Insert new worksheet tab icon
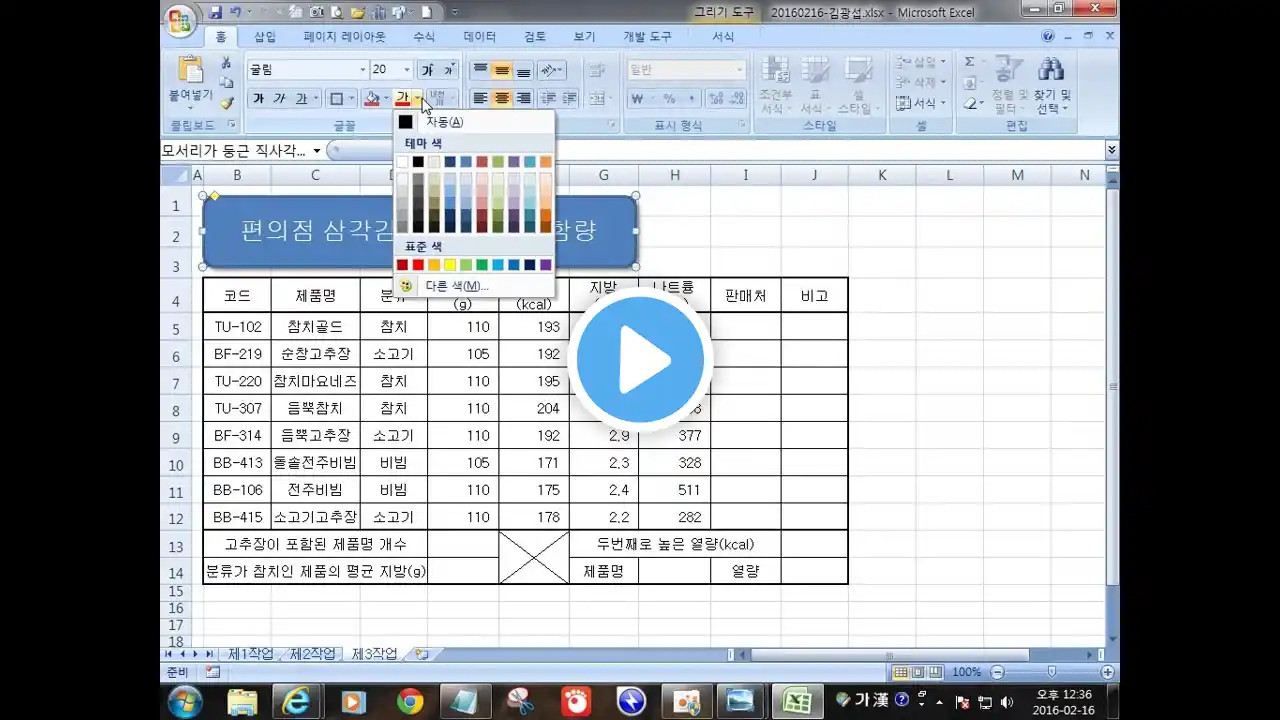 [x=421, y=654]
